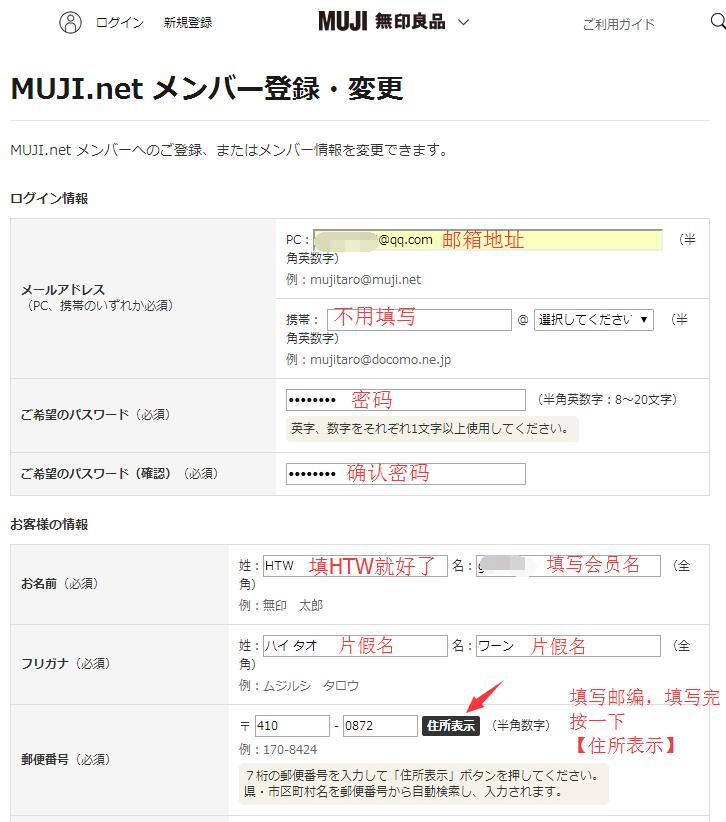Expand the chevron next to MUJI logo
Screen dimensions: 726x822
[463, 22]
